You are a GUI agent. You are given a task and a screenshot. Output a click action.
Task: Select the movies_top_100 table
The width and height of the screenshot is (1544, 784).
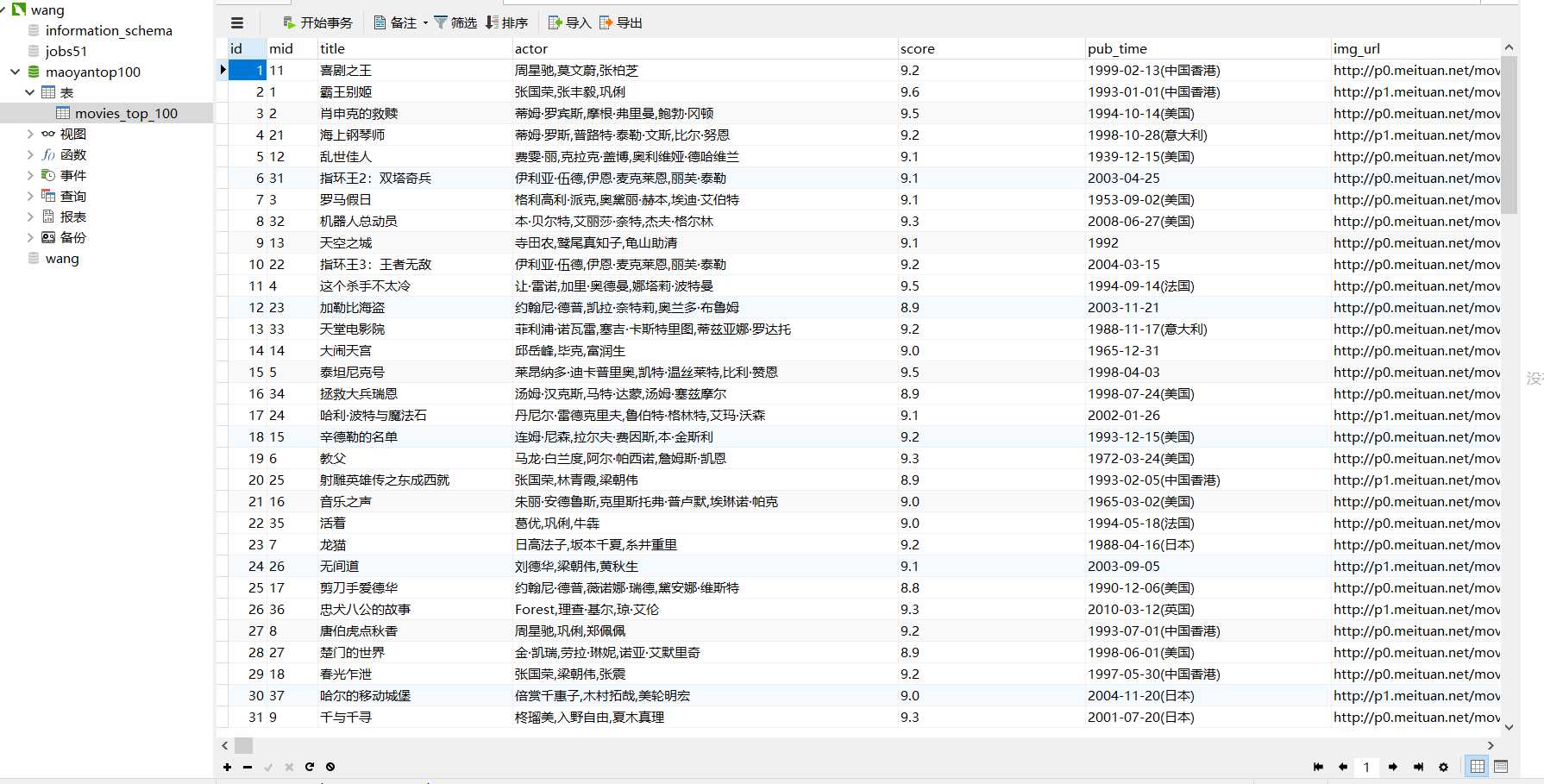(x=126, y=113)
